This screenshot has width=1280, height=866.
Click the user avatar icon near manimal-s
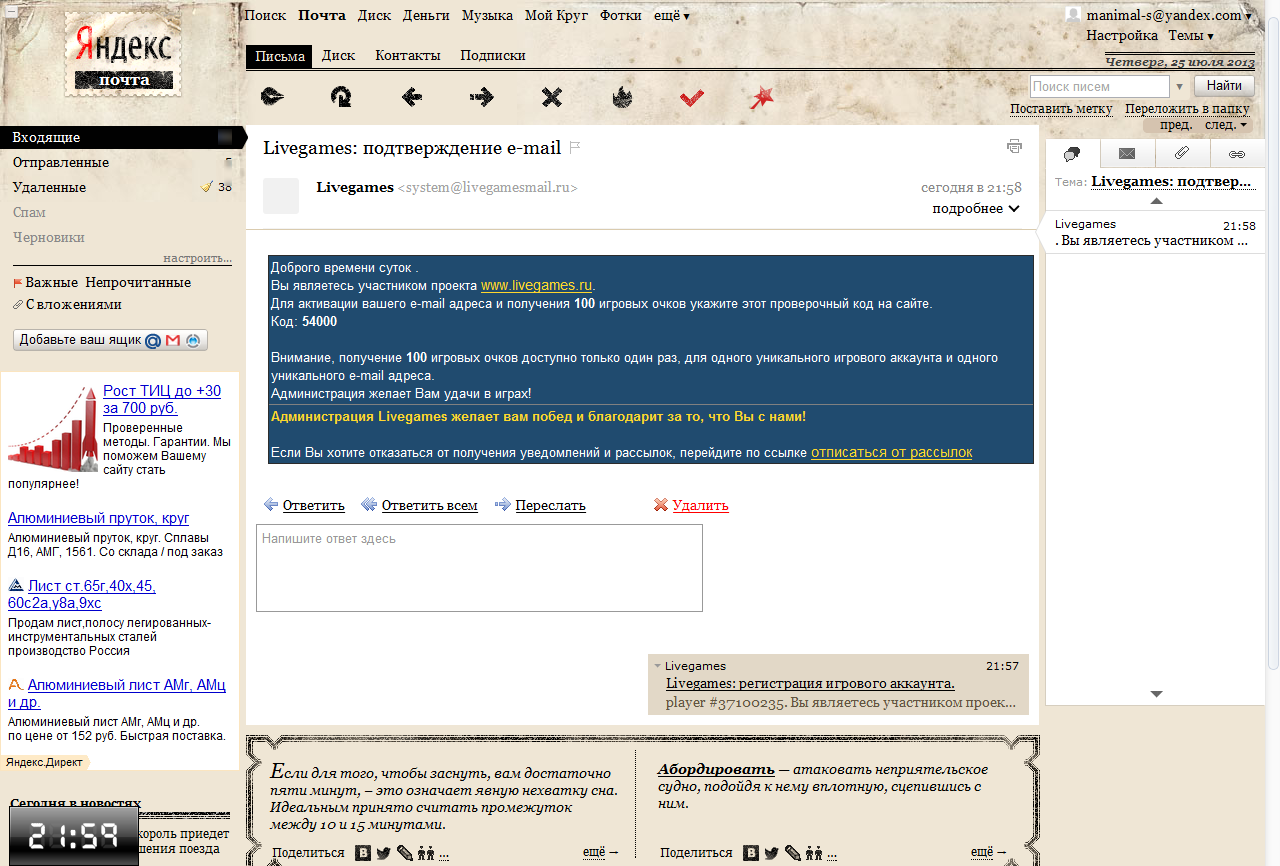(x=1073, y=14)
